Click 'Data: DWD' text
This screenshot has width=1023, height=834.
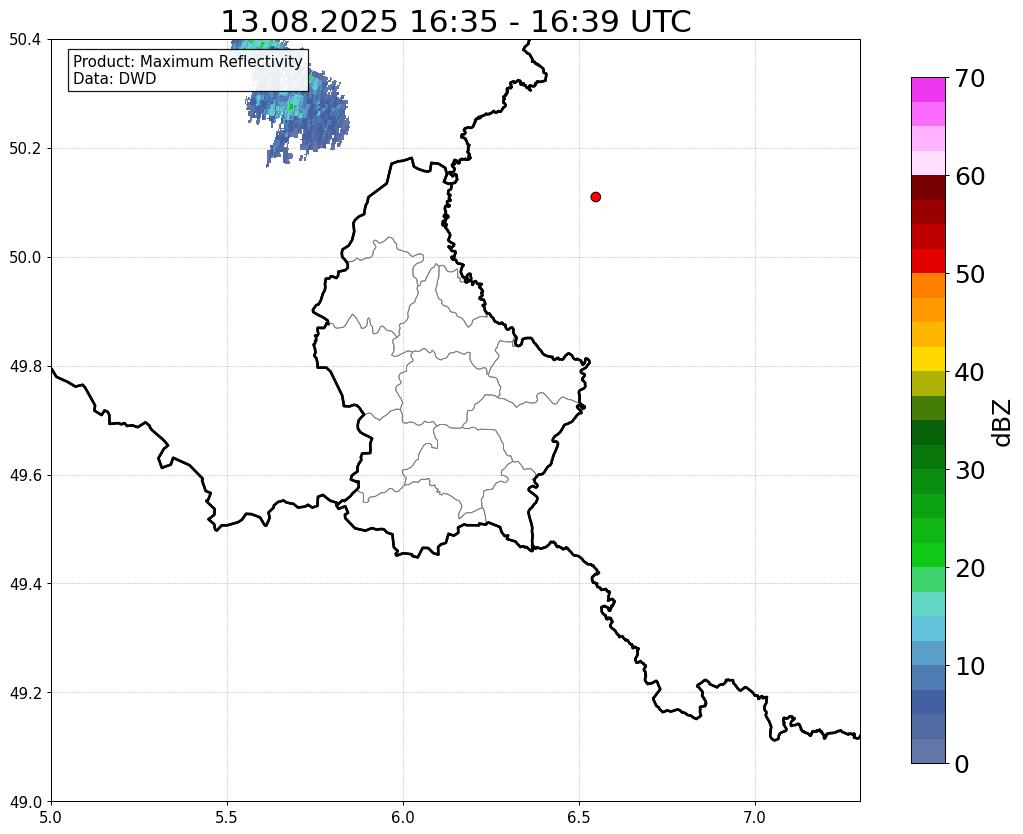[115, 79]
